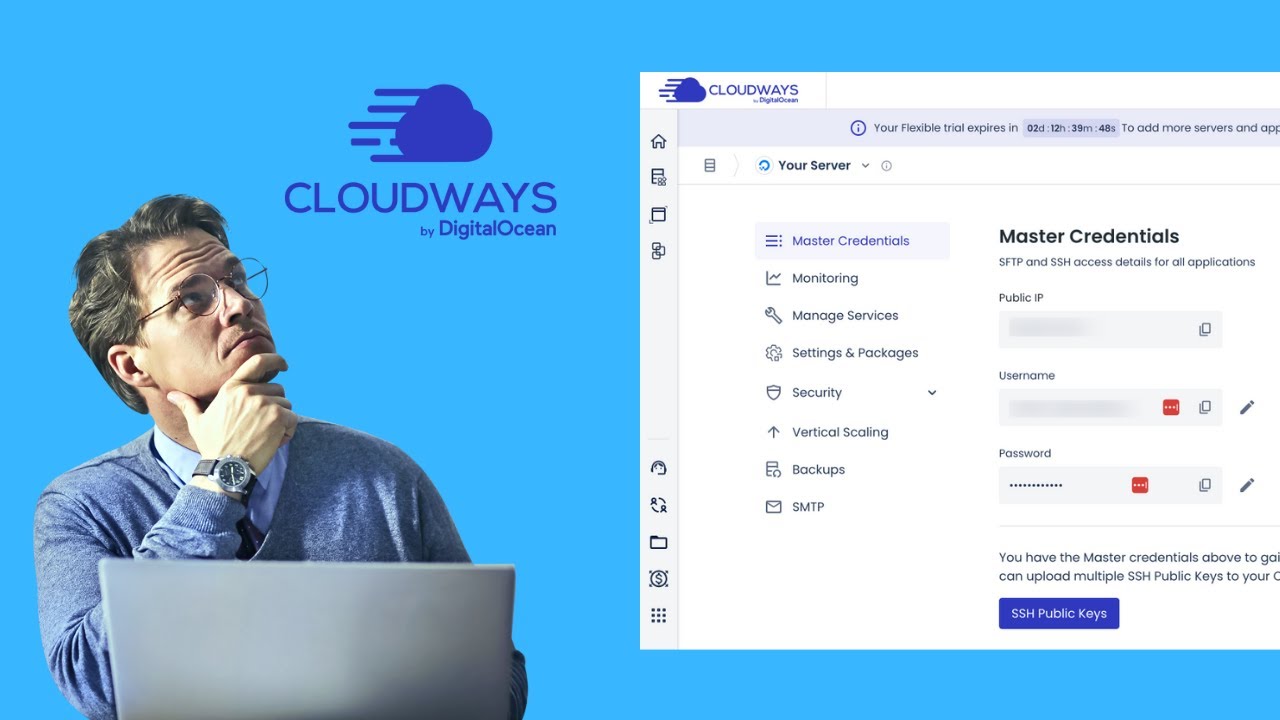The image size is (1280, 720).
Task: Click the Master Credentials heading
Action: coord(1089,237)
